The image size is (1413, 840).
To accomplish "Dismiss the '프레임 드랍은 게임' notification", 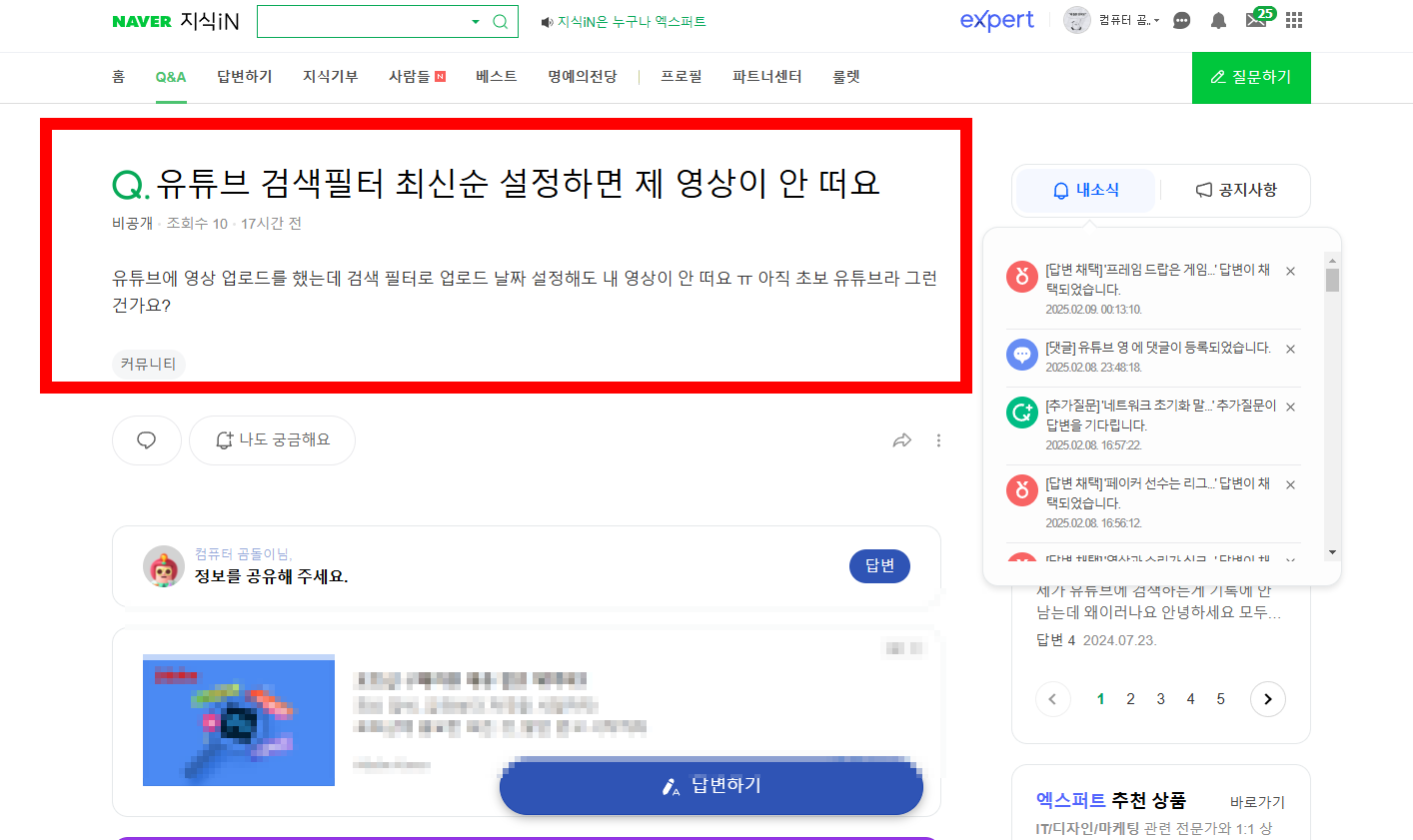I will [1290, 271].
